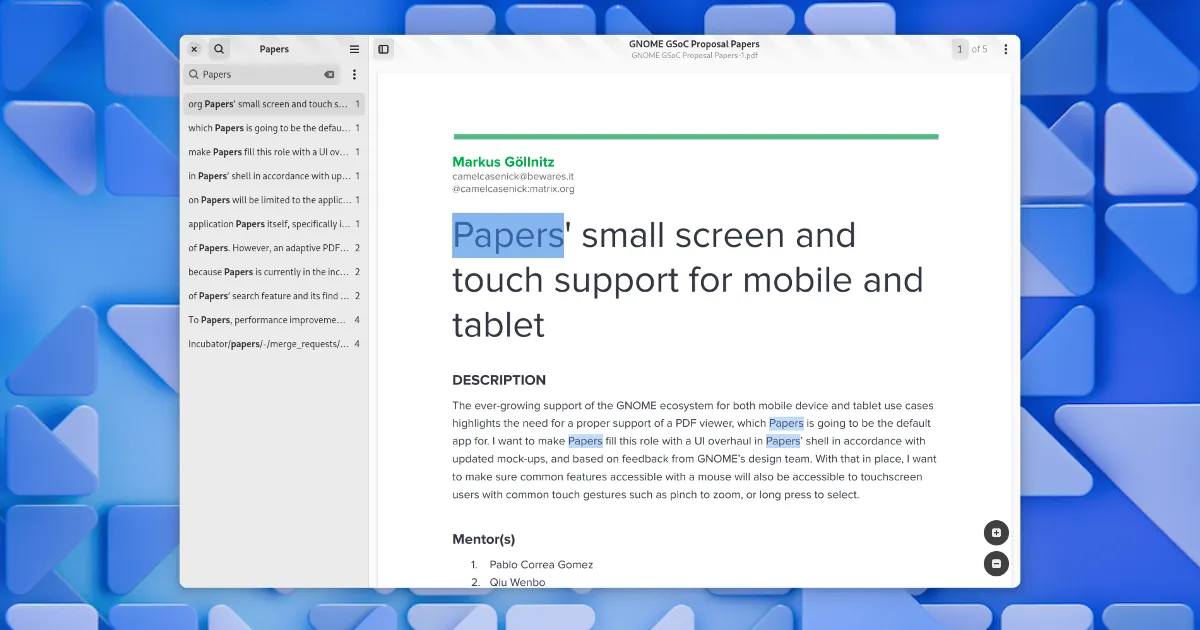This screenshot has width=1200, height=630.
Task: Select result "make Papers fill this role"
Action: pos(270,152)
